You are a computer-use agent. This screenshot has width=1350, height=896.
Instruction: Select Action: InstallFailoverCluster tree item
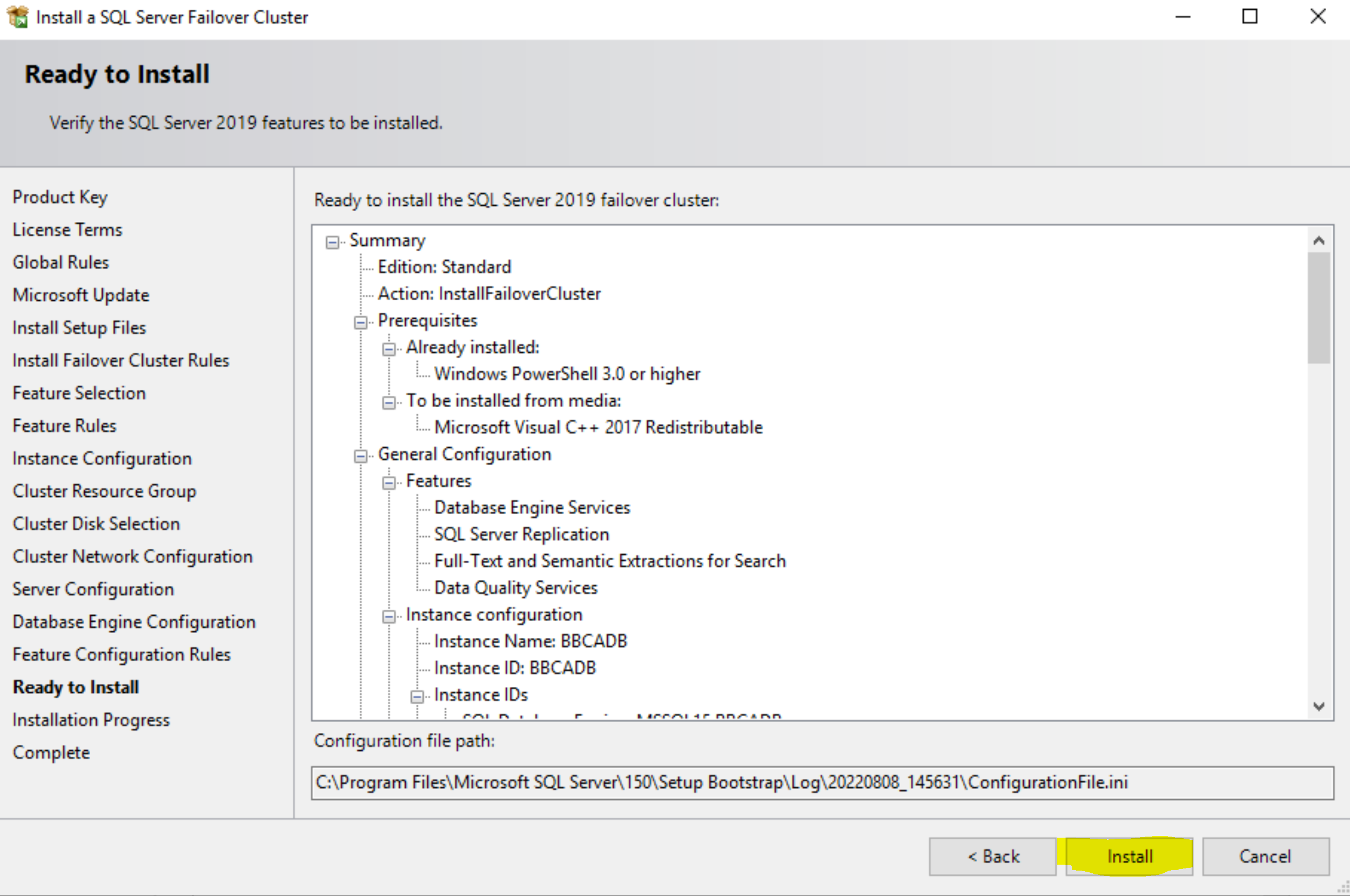click(x=489, y=294)
